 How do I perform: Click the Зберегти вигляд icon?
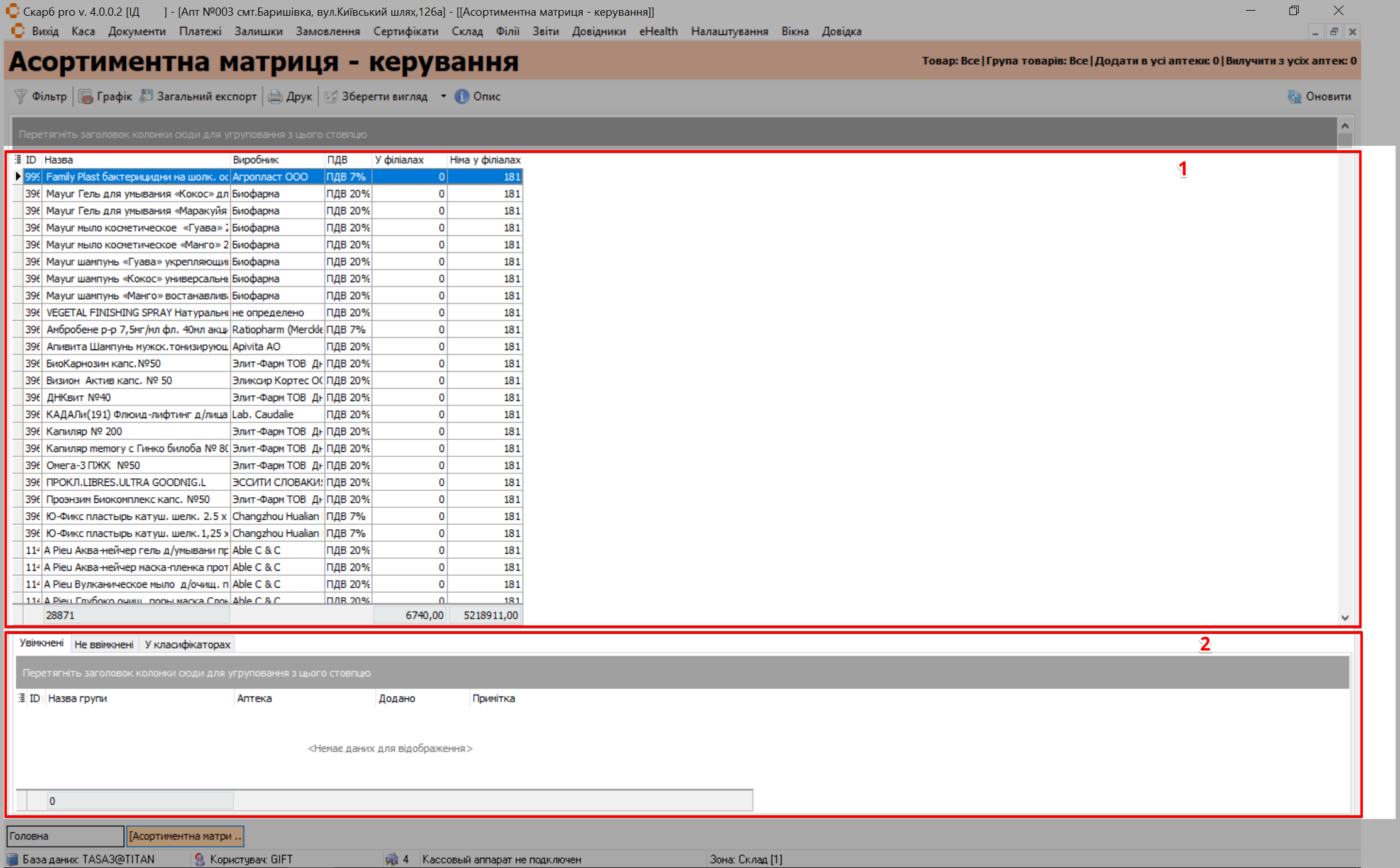click(331, 96)
